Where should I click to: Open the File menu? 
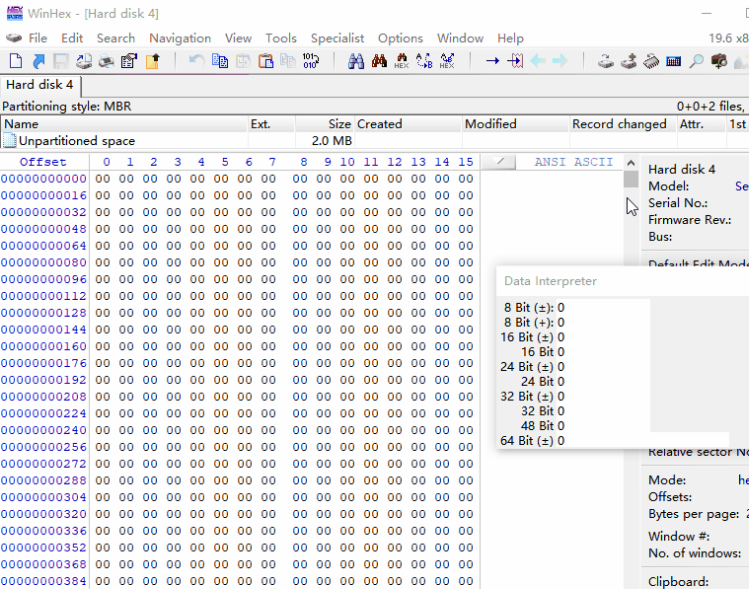pos(38,38)
